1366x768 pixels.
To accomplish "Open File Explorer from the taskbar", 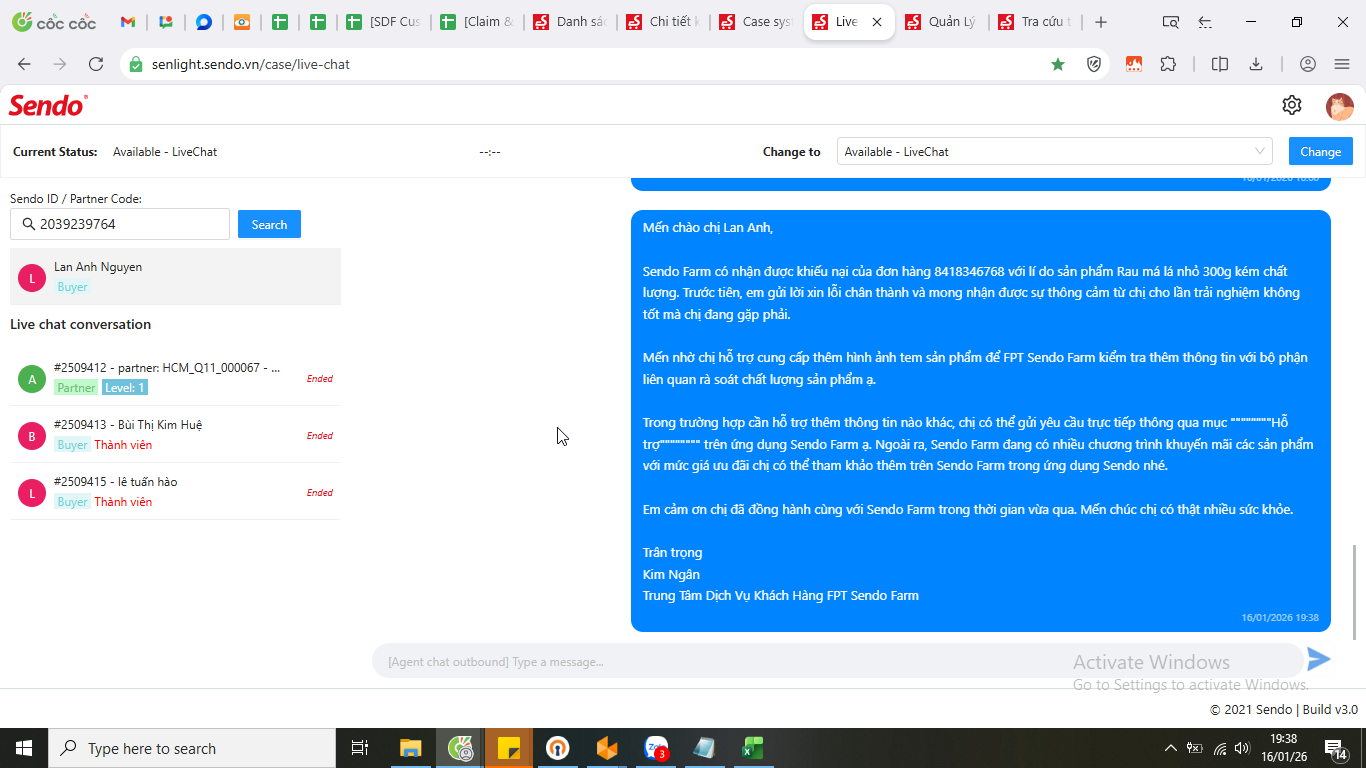I will click(411, 748).
